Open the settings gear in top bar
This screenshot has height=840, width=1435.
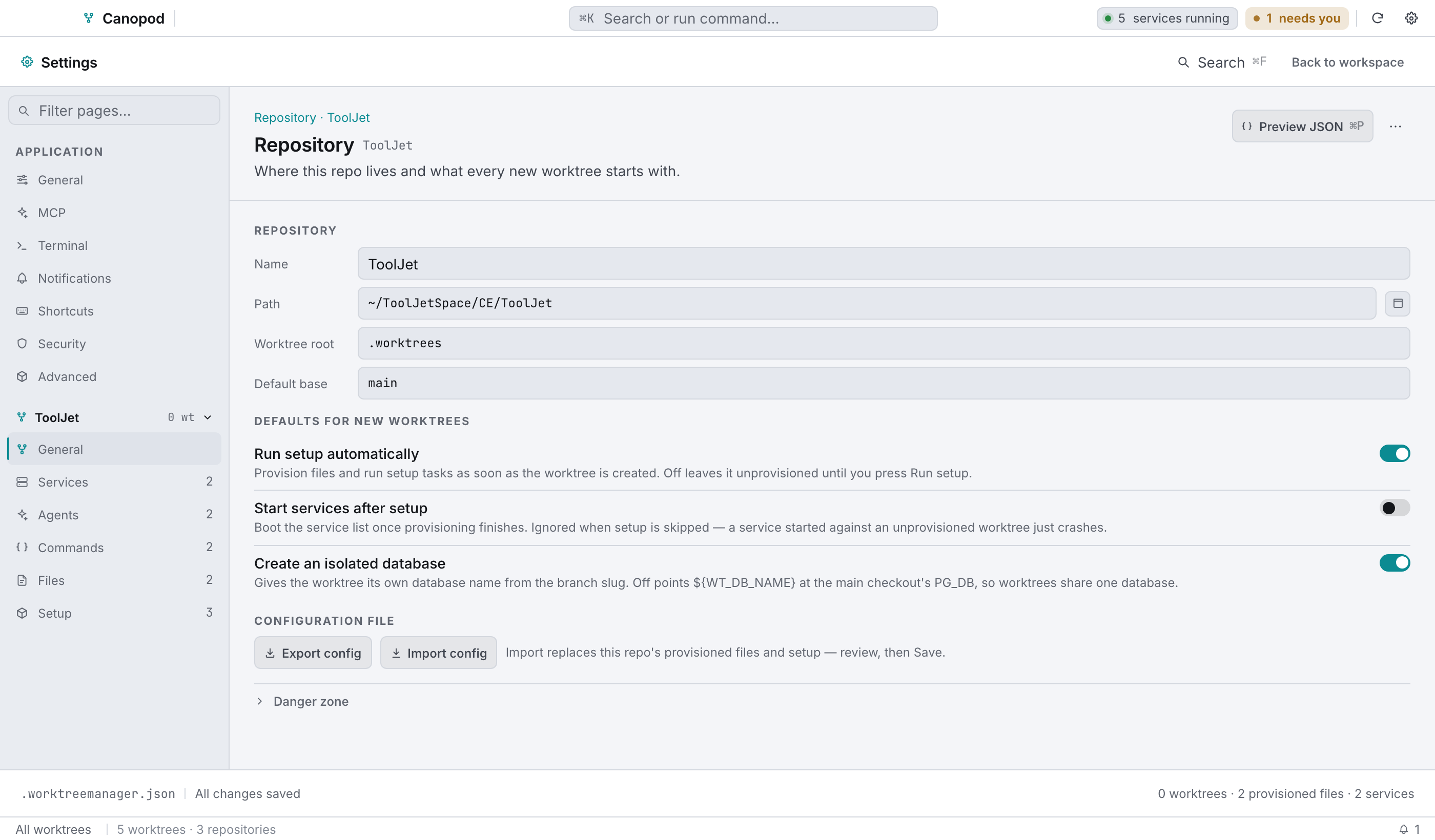coord(1410,18)
